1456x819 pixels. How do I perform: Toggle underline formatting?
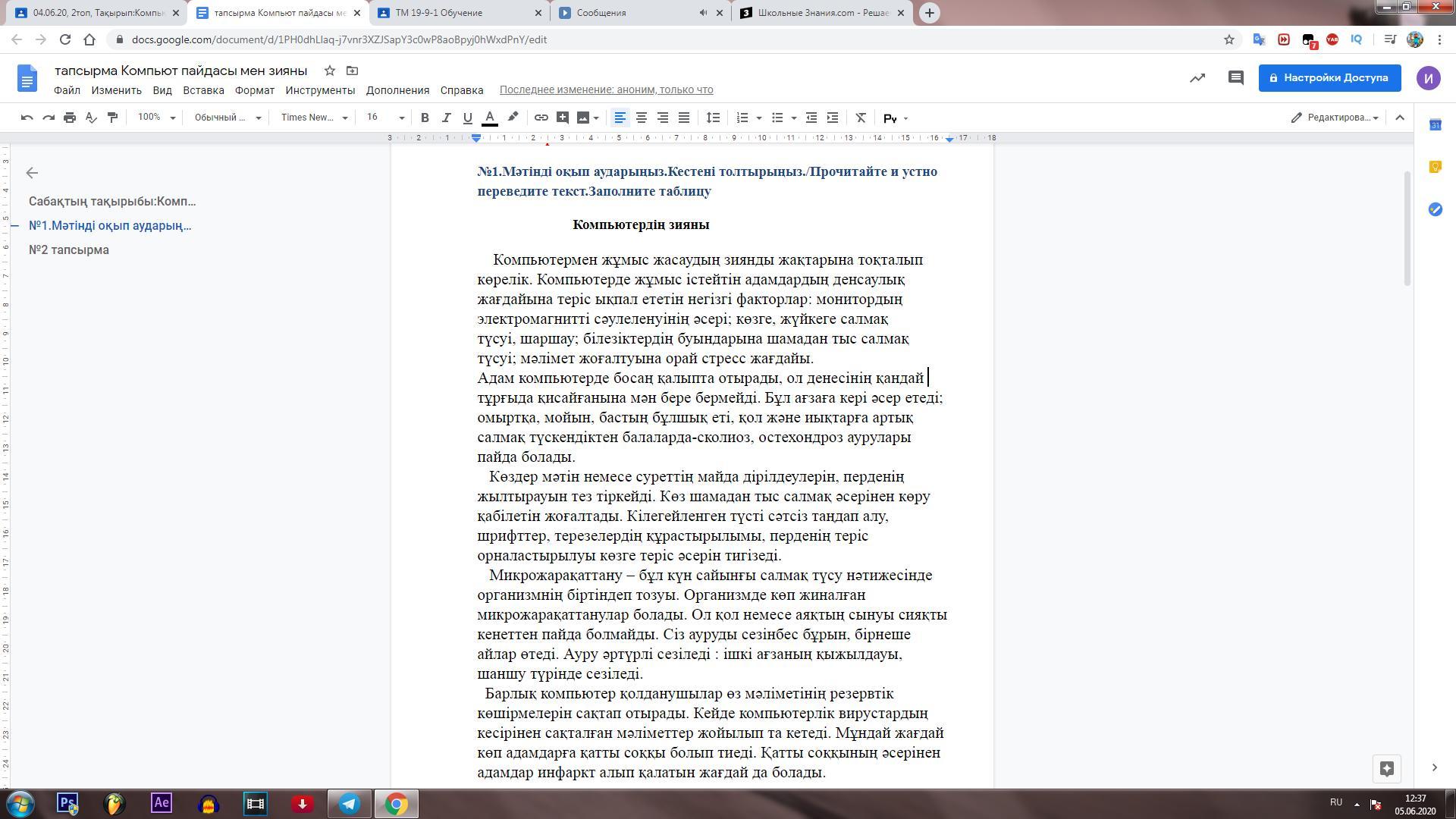[x=467, y=118]
